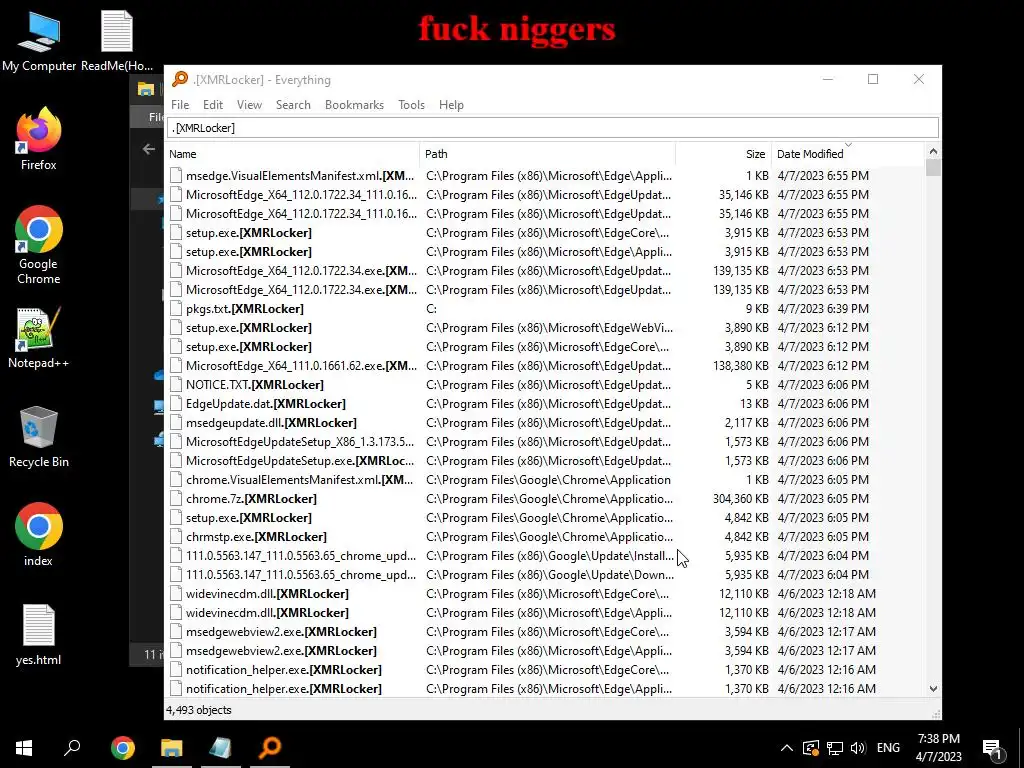
Task: Click the scrollbar down arrow
Action: 933,688
